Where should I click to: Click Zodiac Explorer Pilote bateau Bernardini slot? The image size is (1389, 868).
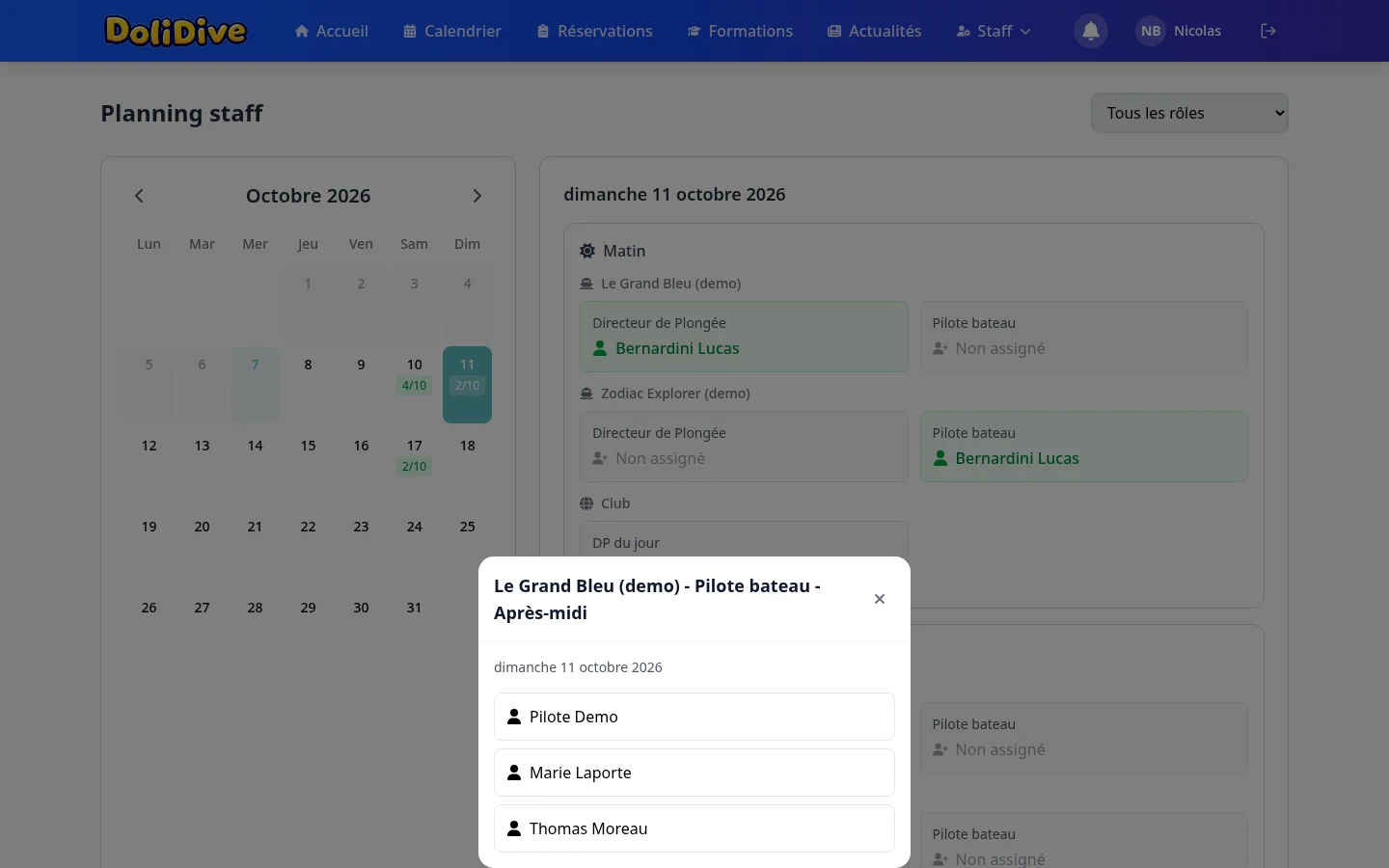(x=1083, y=447)
